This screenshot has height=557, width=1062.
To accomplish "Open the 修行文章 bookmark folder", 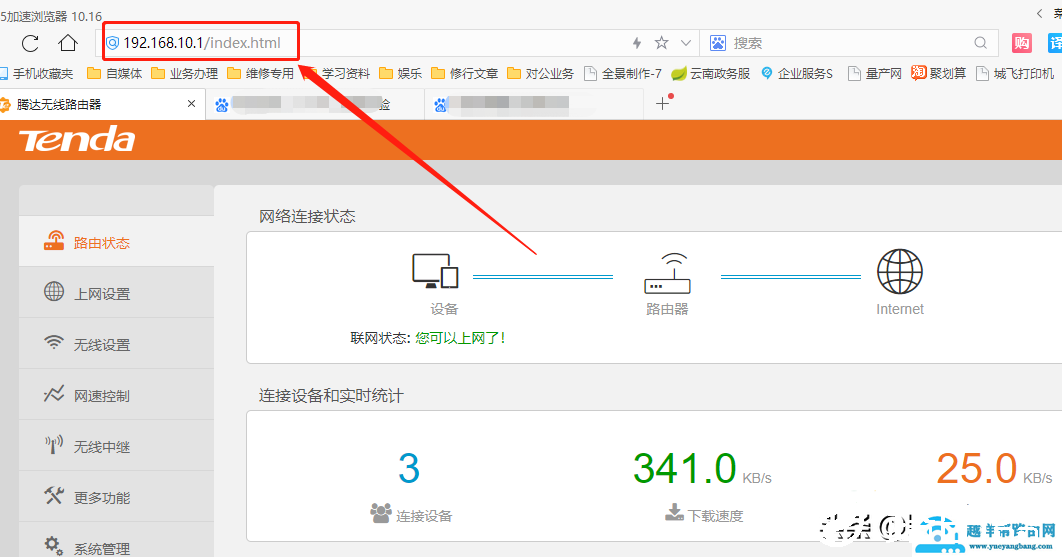I will point(465,73).
